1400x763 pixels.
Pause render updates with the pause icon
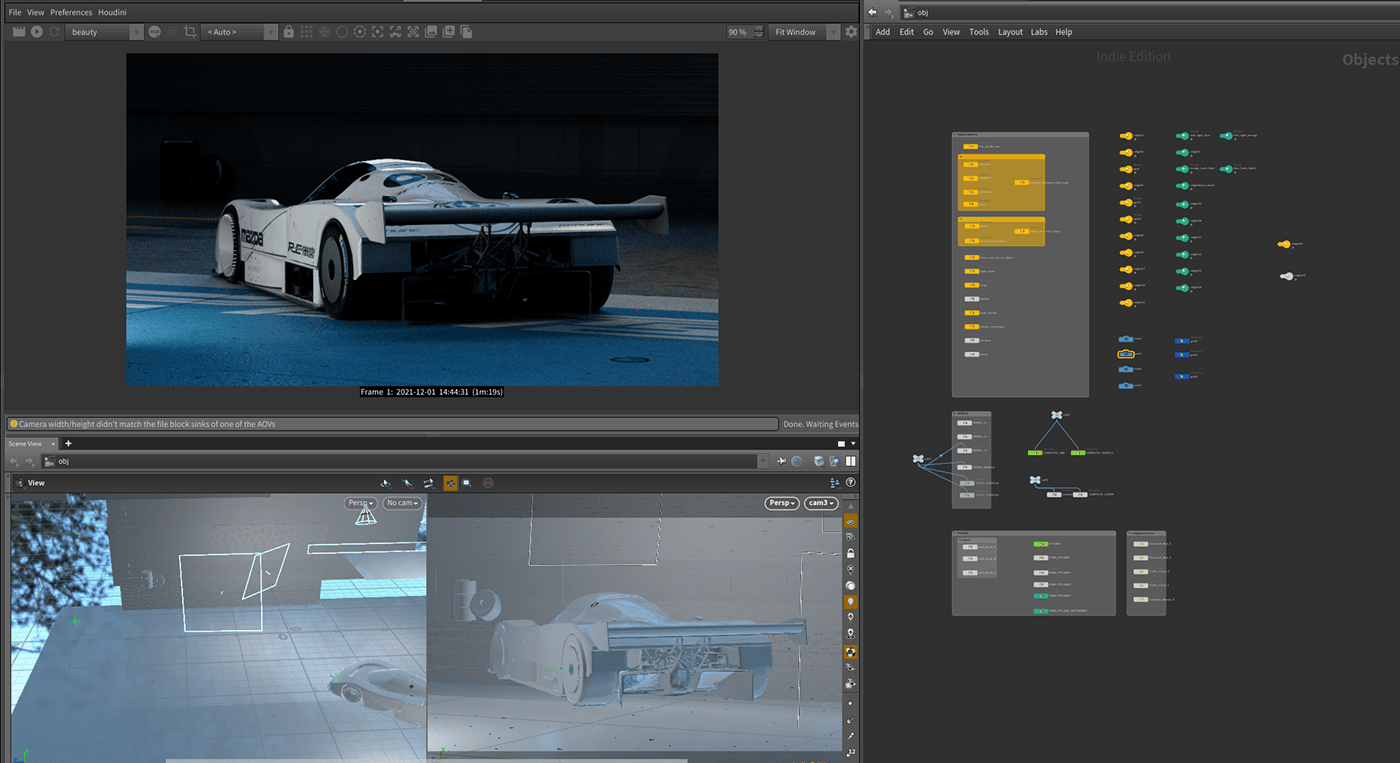851,460
